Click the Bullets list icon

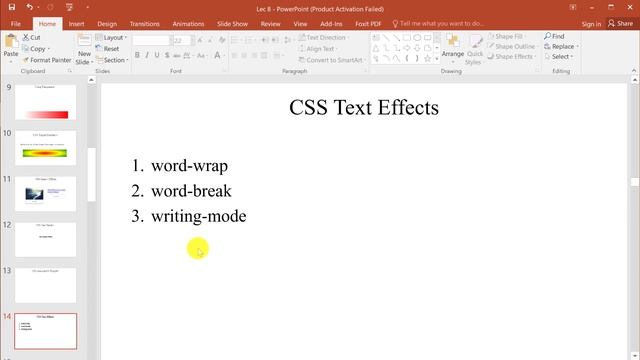point(235,40)
